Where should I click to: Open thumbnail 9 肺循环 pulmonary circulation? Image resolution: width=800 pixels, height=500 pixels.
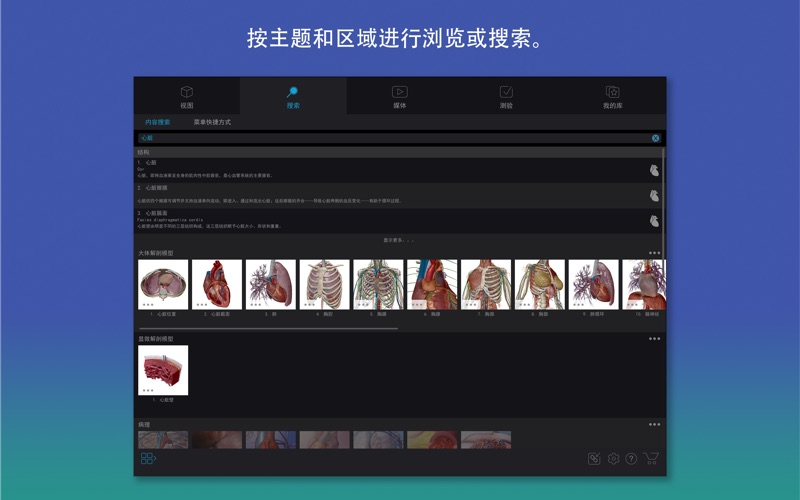pyautogui.click(x=593, y=284)
